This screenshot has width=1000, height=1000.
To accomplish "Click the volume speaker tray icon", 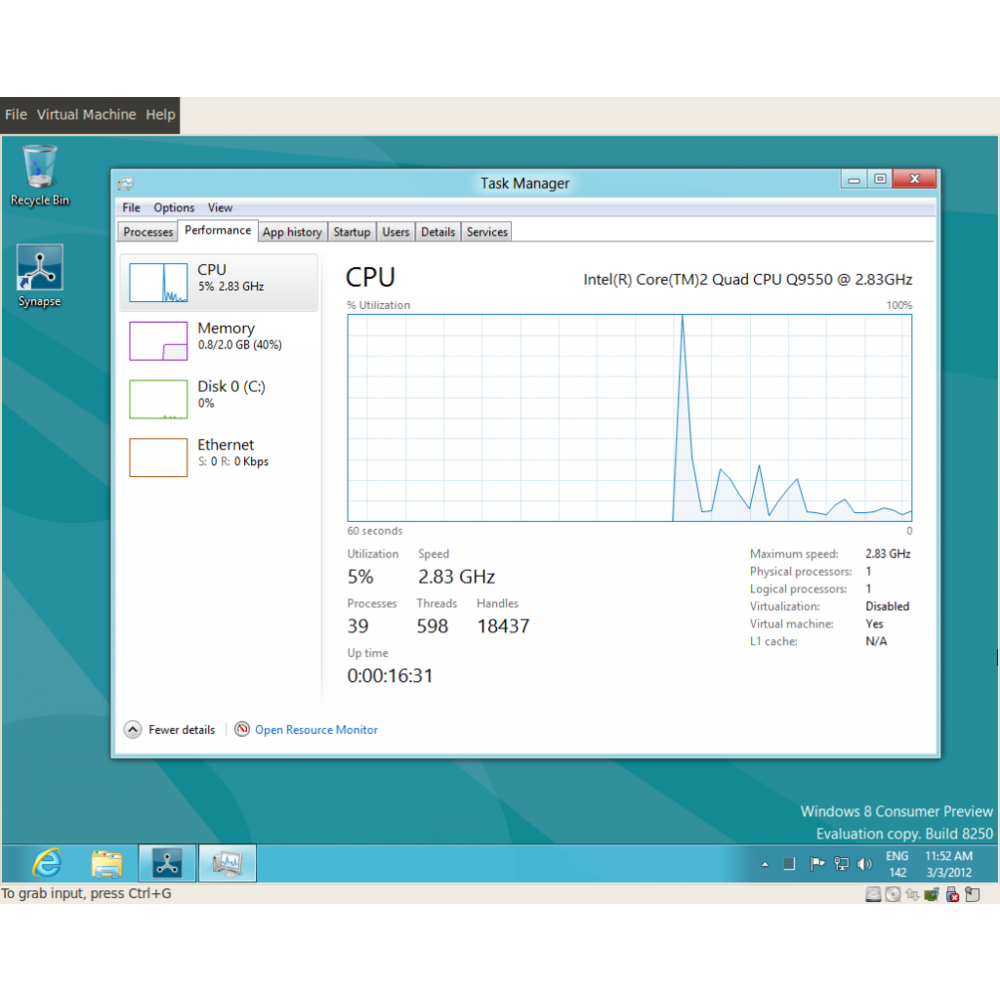I will coord(865,864).
